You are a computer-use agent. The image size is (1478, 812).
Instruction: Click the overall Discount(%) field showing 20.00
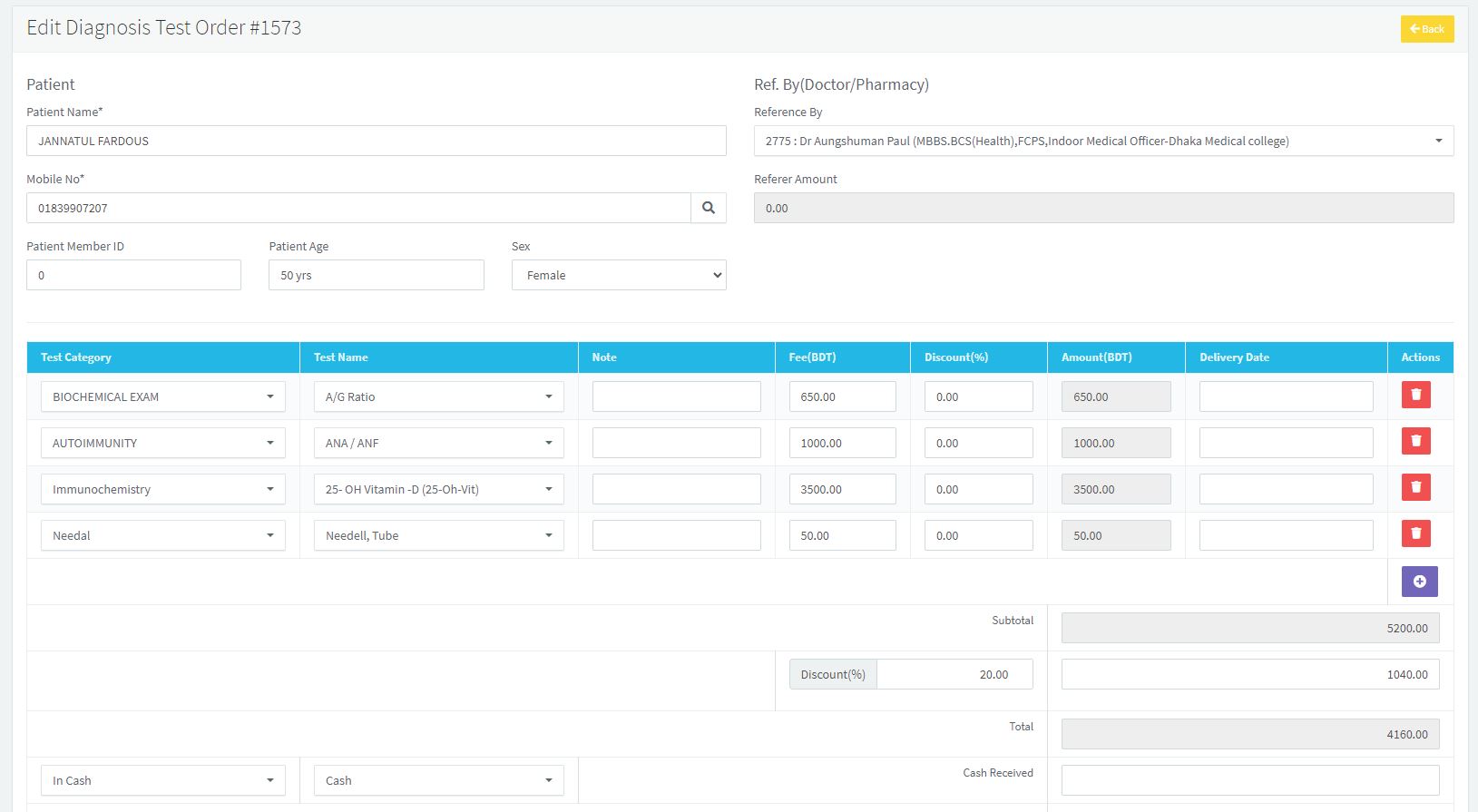coord(954,674)
